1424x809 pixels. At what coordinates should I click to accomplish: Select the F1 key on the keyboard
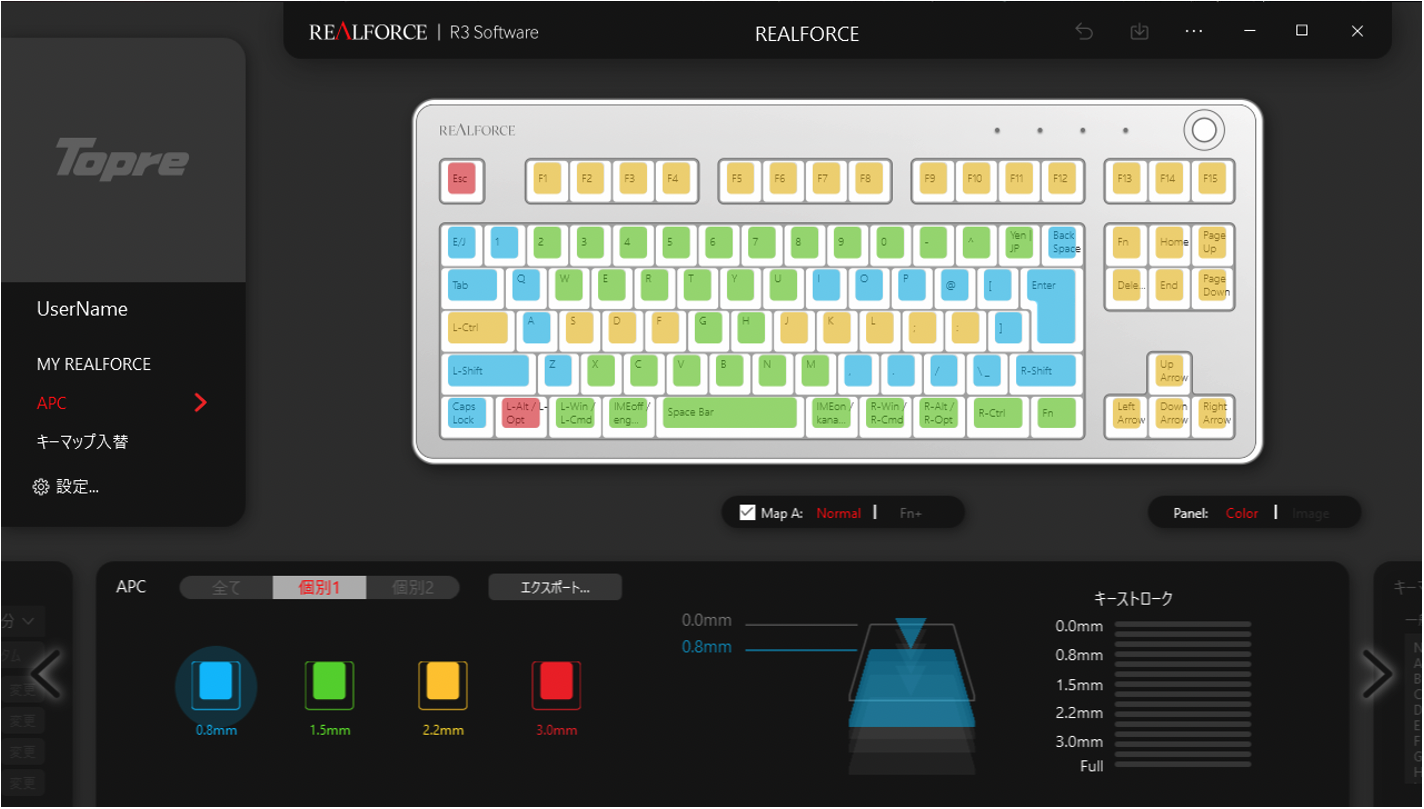pyautogui.click(x=546, y=178)
